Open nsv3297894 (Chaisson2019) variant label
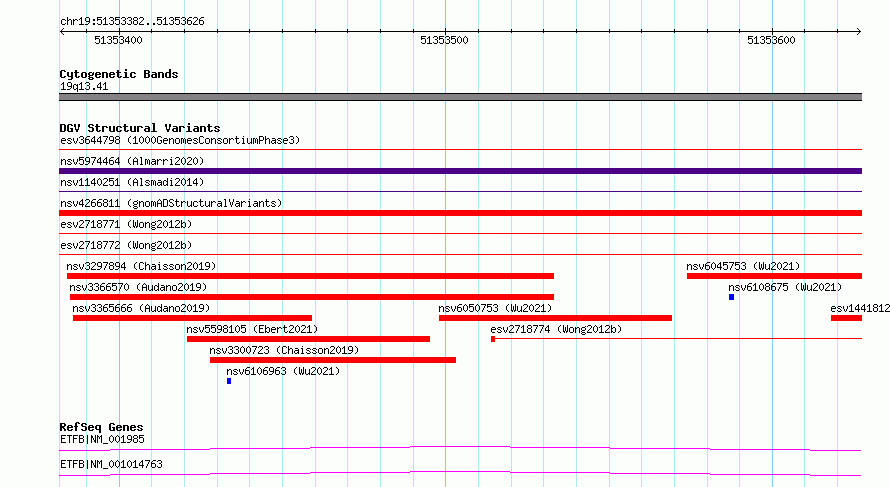 coord(141,266)
